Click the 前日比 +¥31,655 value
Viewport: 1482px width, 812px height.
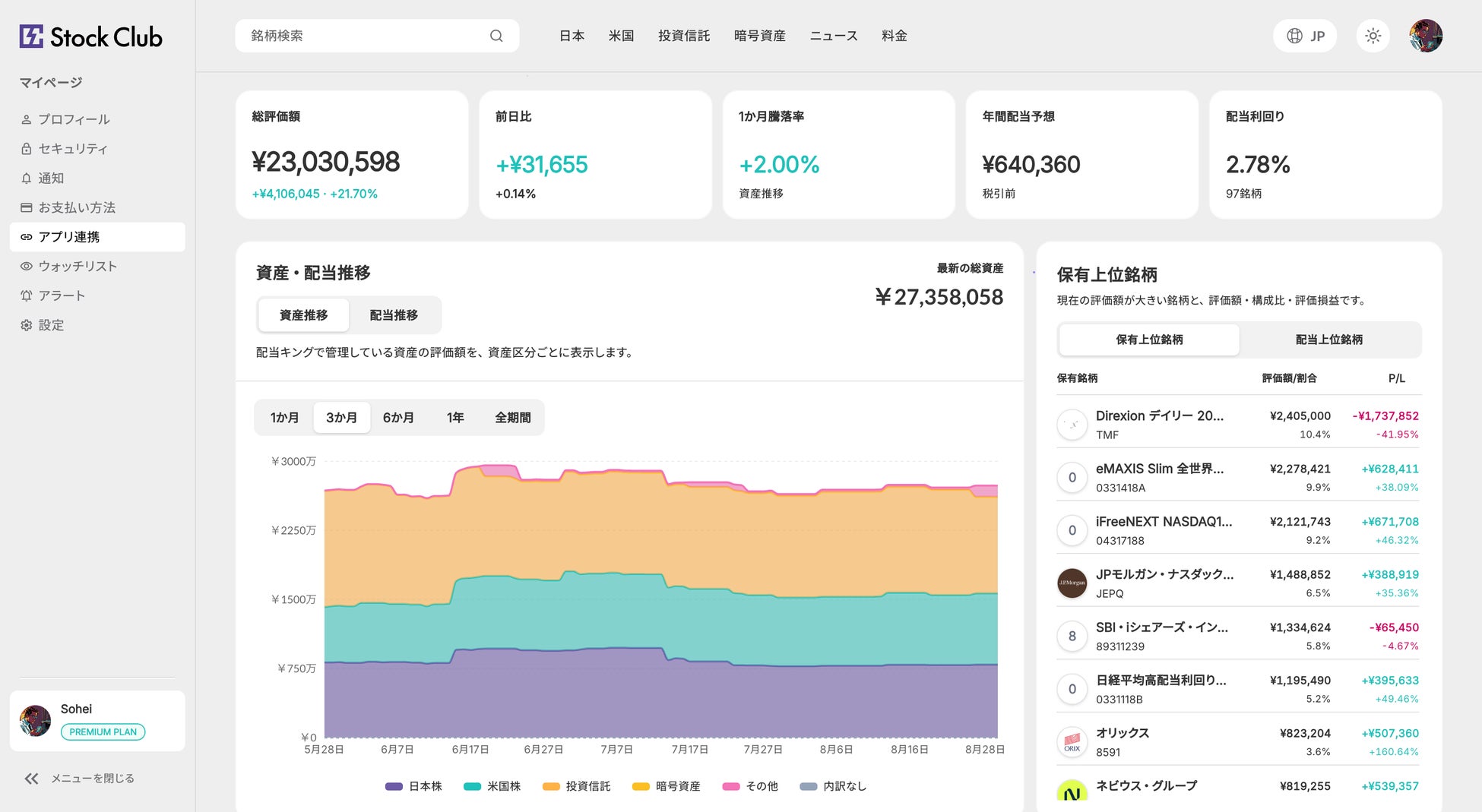(542, 164)
